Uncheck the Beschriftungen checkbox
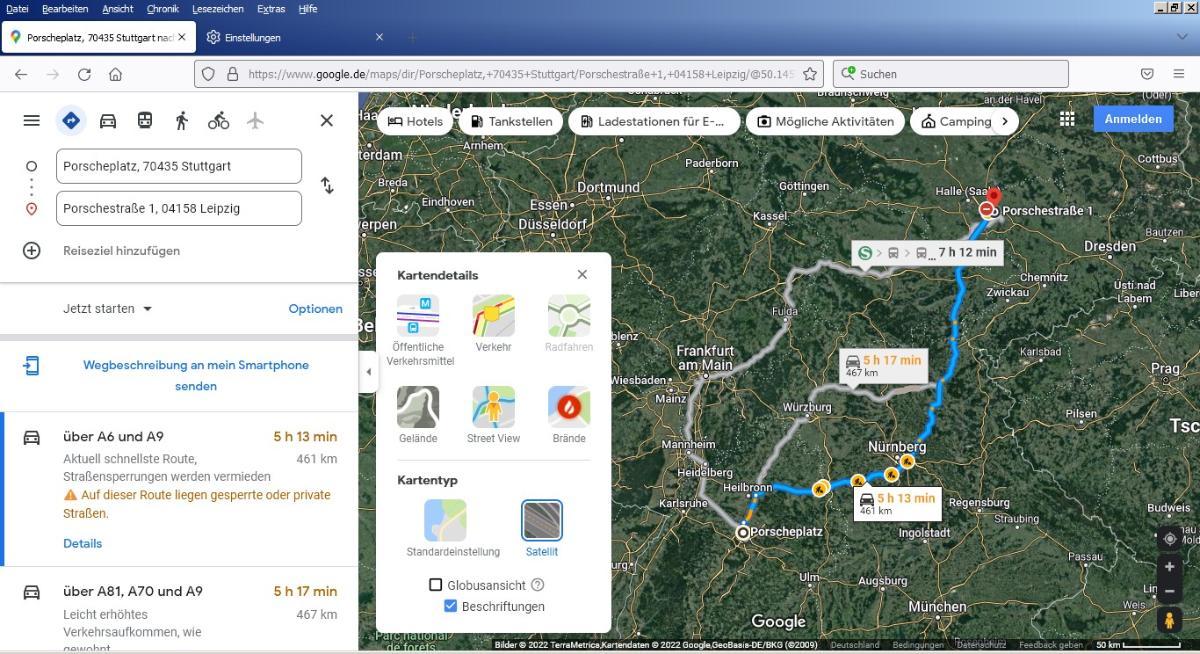Screen dimensions: 1200x654 (450, 606)
